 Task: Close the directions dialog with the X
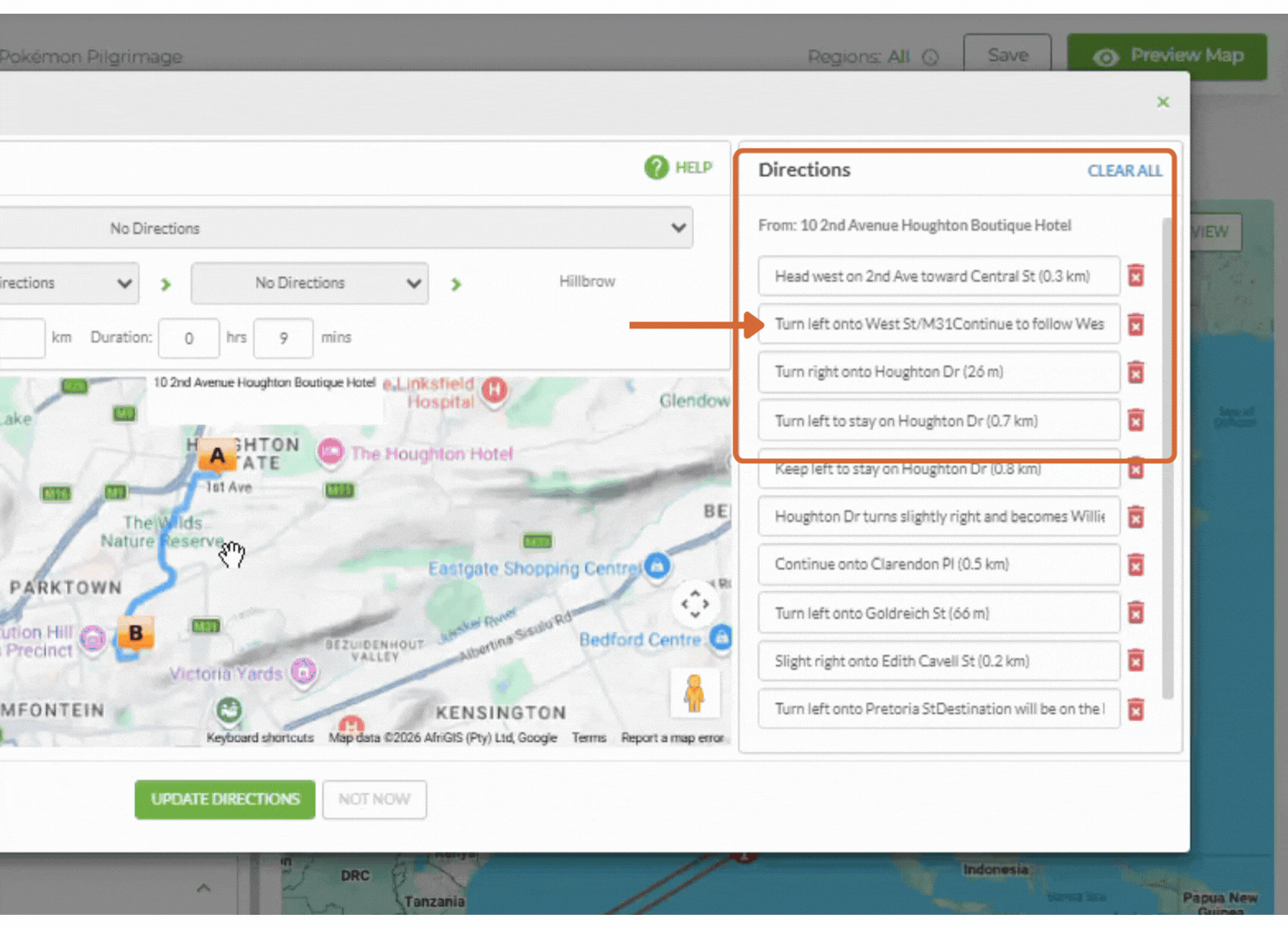(1163, 102)
